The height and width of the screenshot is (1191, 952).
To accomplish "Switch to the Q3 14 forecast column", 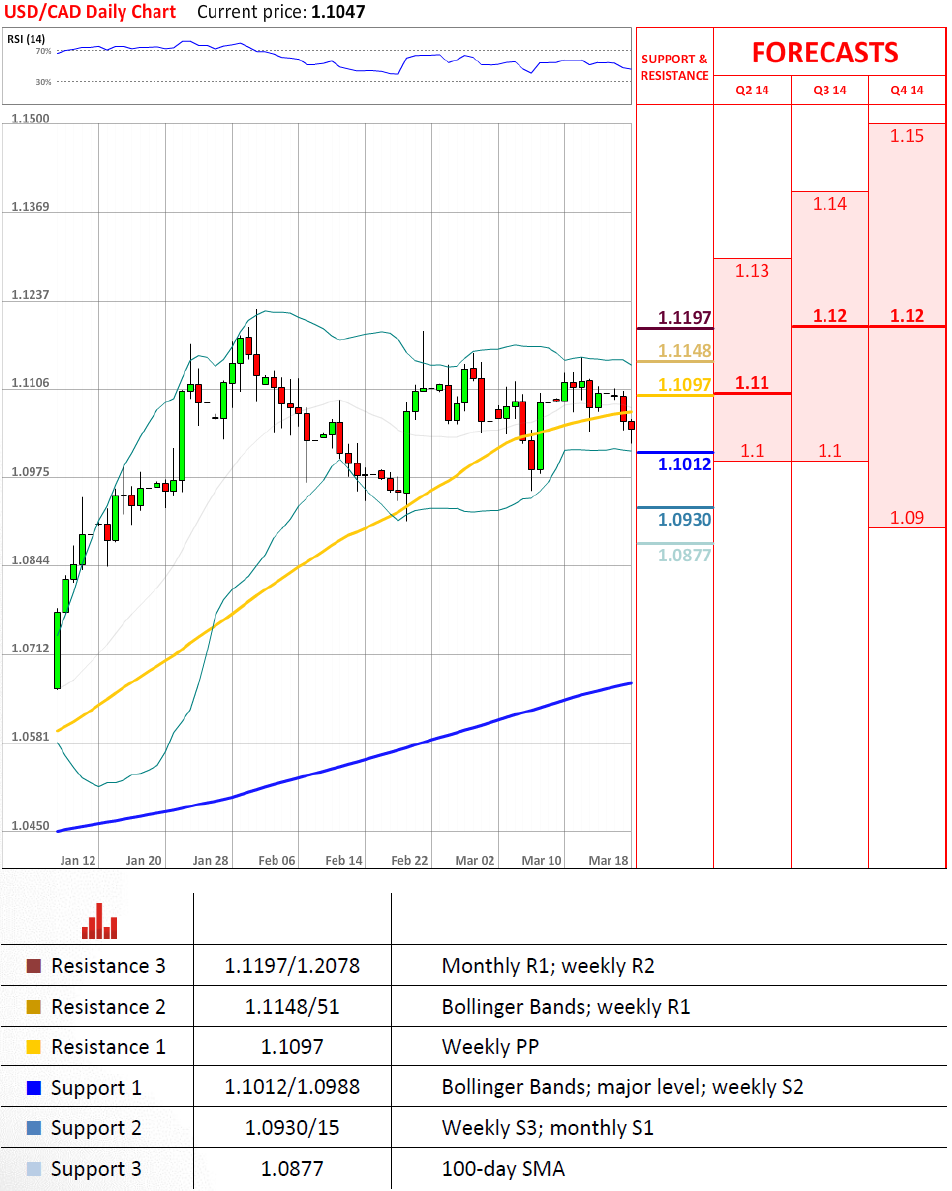I will click(829, 90).
